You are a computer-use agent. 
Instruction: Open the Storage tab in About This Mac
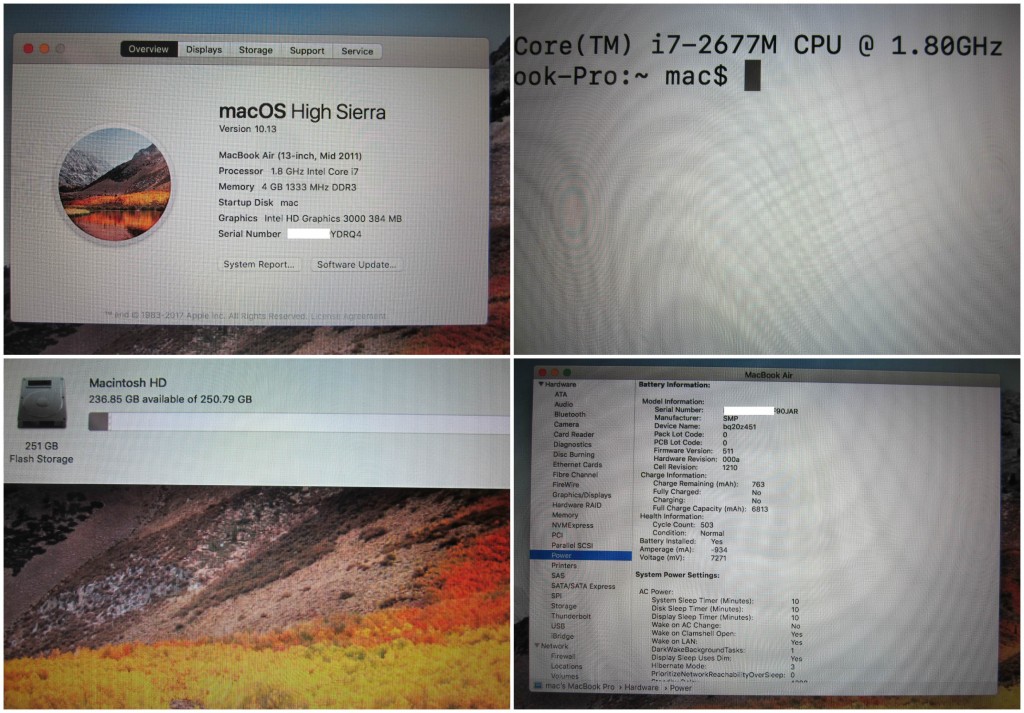[255, 50]
